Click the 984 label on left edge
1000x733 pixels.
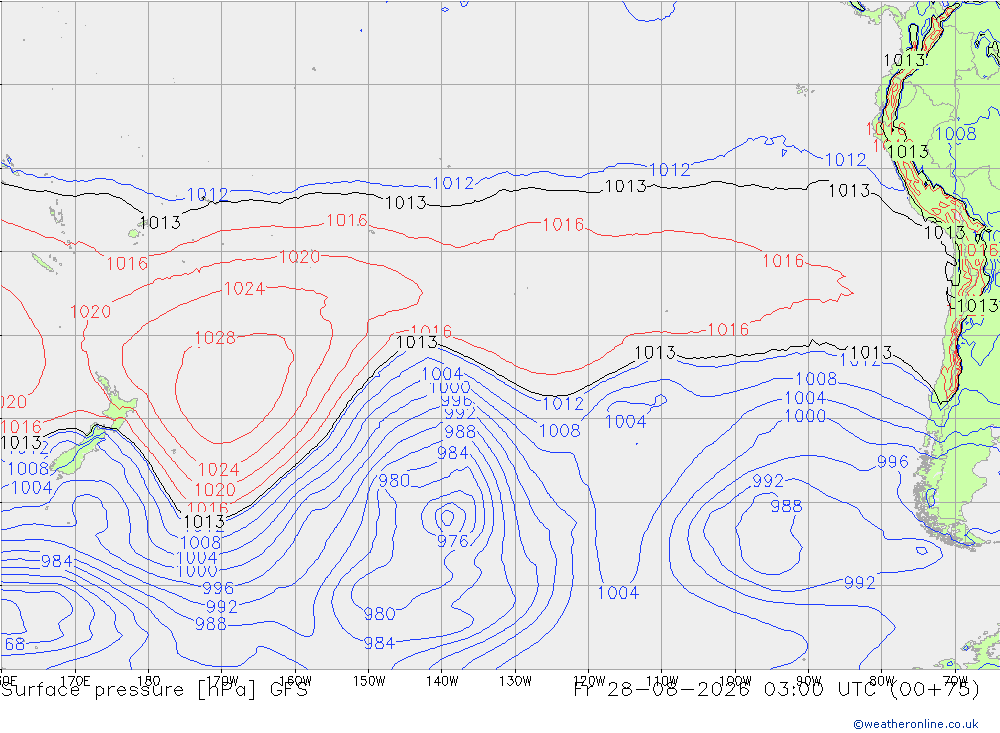(57, 561)
